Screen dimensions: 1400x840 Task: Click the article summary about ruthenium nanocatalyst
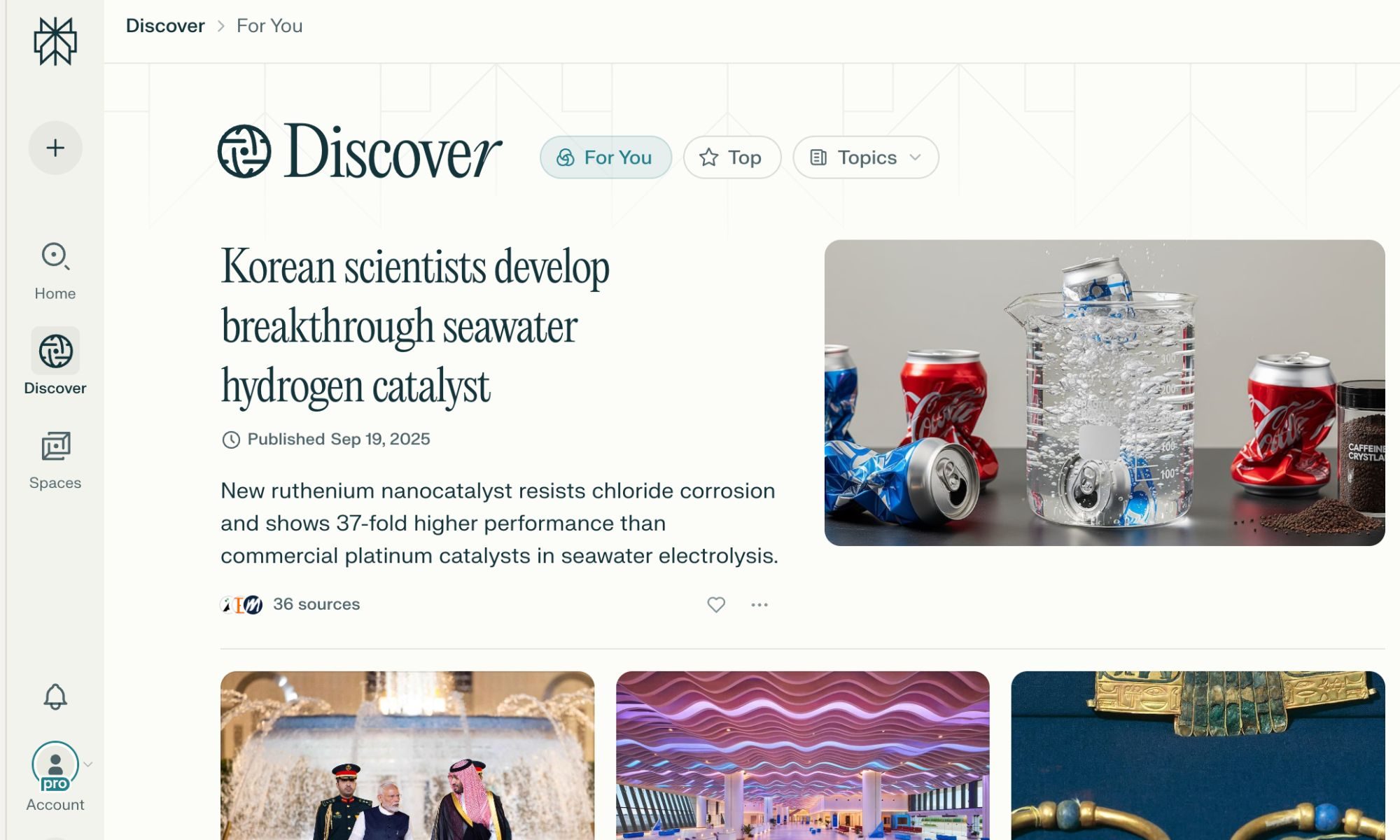click(499, 523)
